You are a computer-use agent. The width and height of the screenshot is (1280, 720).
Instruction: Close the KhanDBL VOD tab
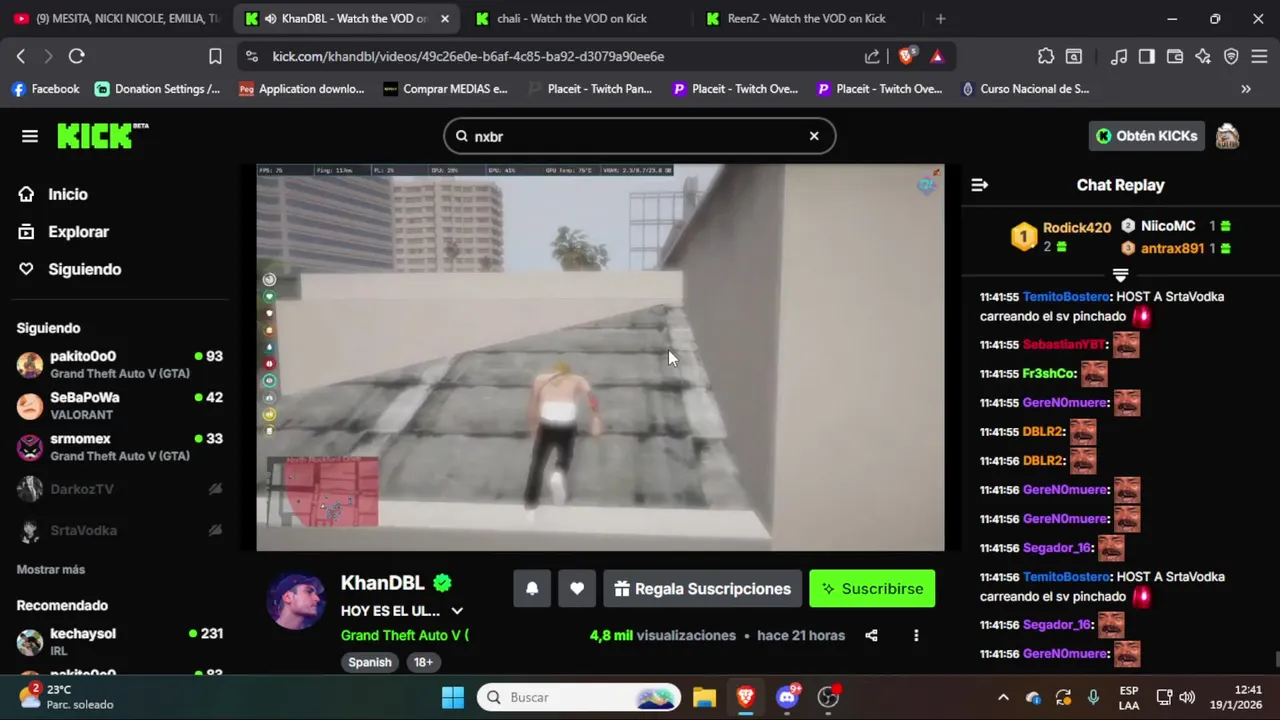point(445,18)
